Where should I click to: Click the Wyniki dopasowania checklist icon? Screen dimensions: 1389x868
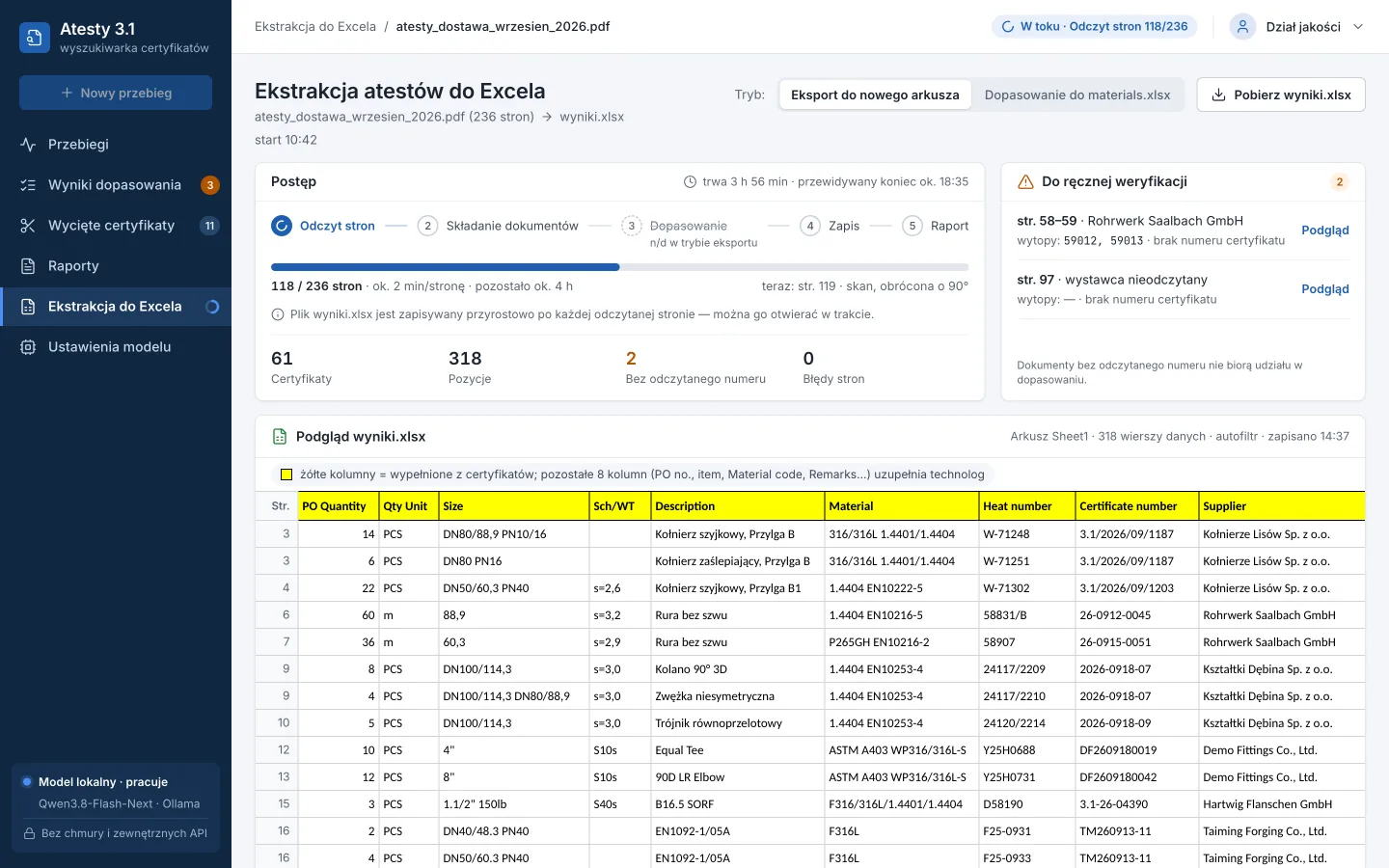click(28, 185)
